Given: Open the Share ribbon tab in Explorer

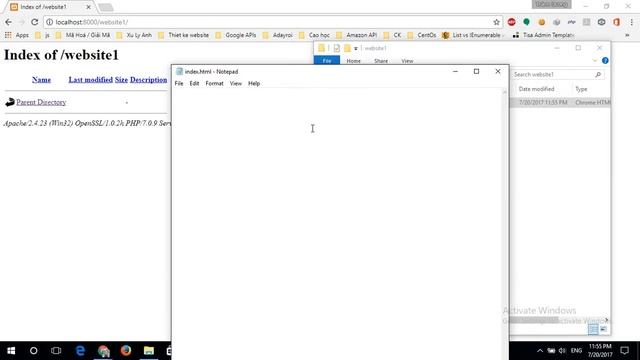Looking at the screenshot, I should click(x=381, y=61).
